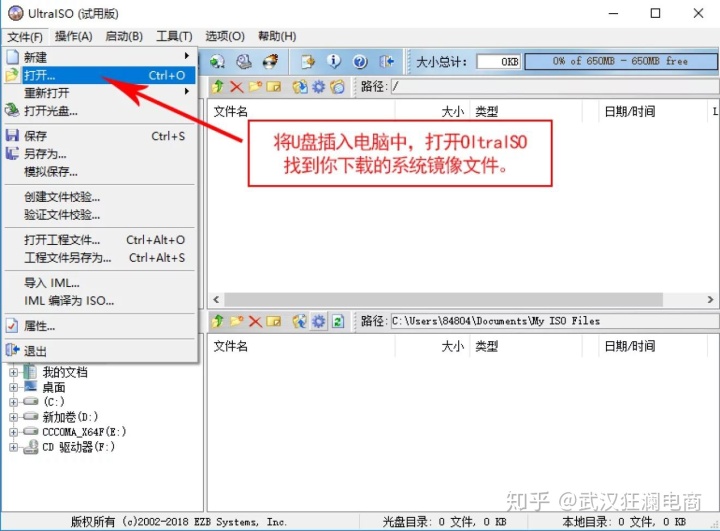Screen dimensions: 720x531
Task: Open the help question mark icon
Action: (360, 61)
